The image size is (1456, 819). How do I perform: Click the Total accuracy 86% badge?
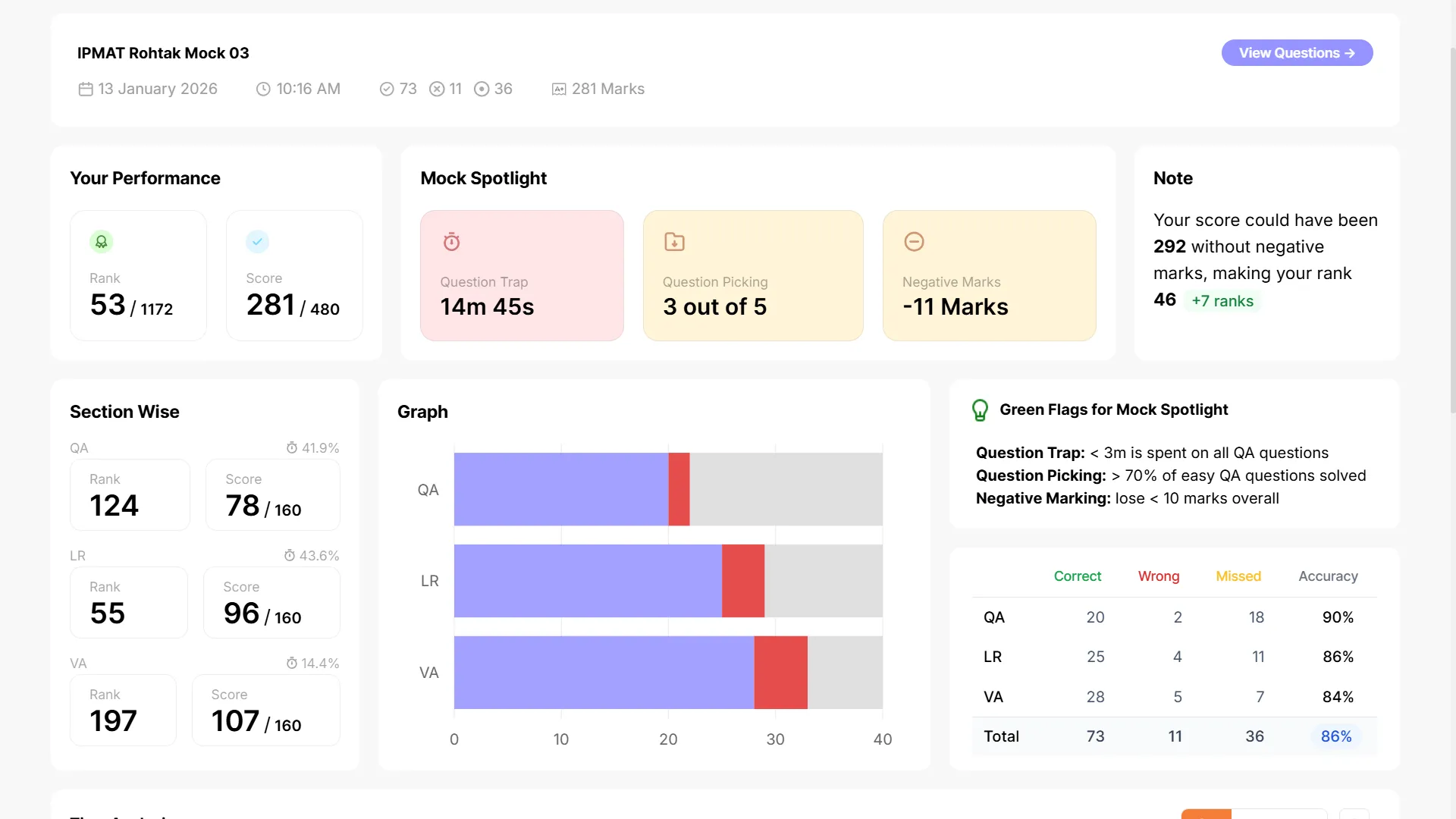[x=1336, y=736]
